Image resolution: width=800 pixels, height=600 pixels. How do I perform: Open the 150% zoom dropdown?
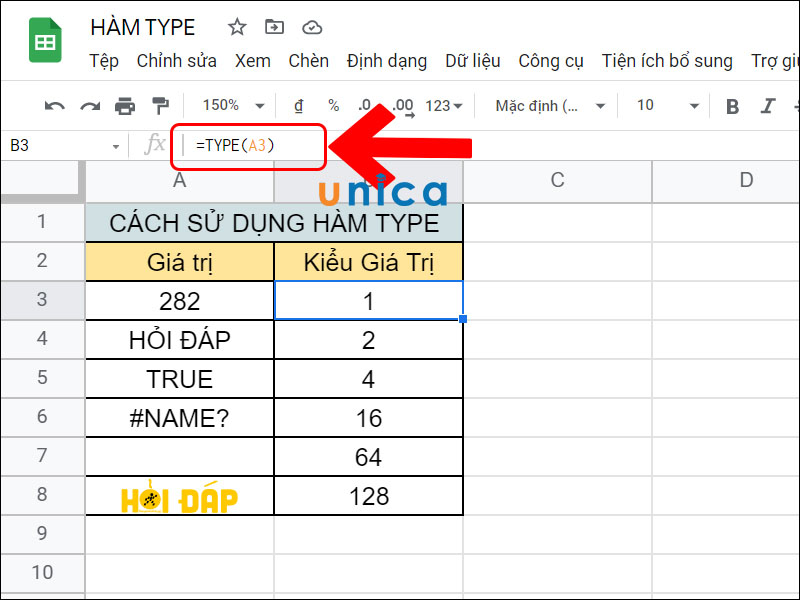233,106
